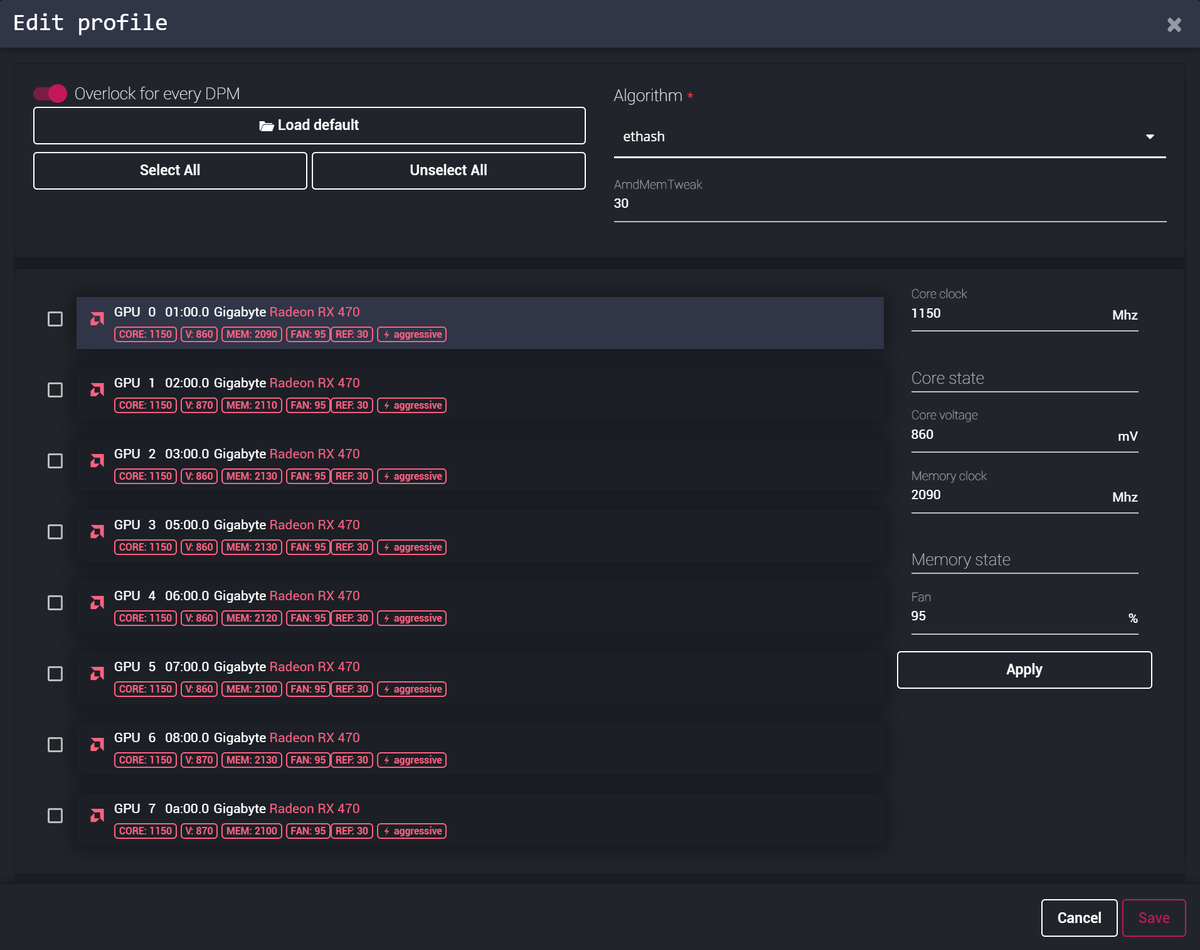Click GPU 7's MEM: 2100 tag
The image size is (1200, 950).
[252, 832]
